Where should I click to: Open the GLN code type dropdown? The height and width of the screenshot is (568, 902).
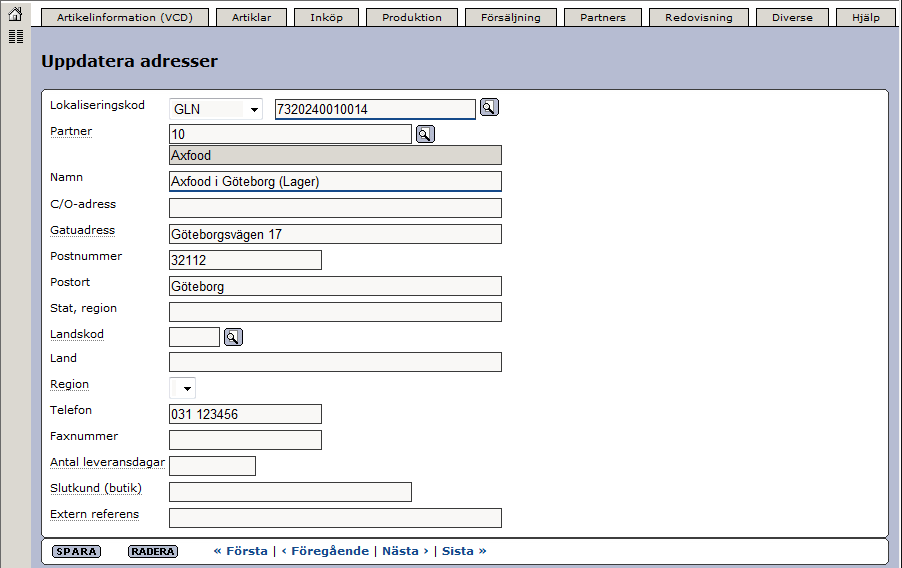point(216,109)
